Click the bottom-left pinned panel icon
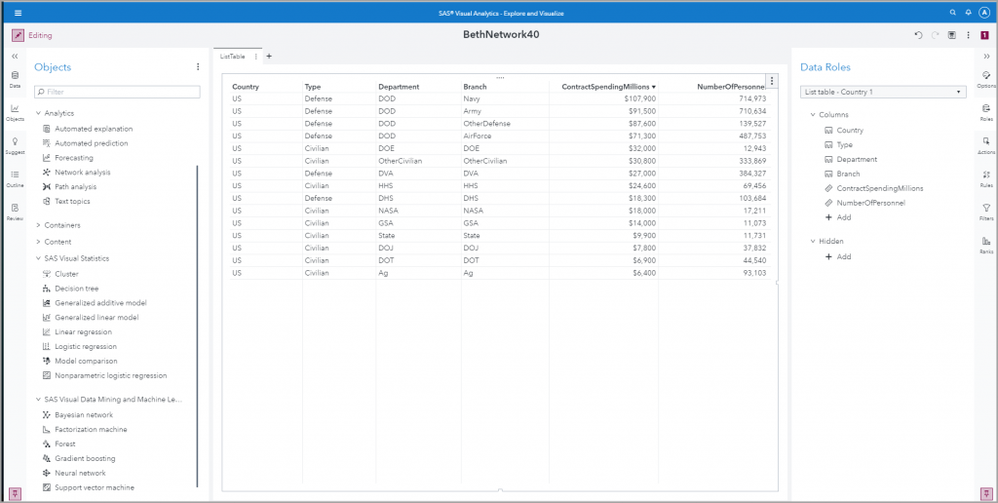 coord(15,493)
